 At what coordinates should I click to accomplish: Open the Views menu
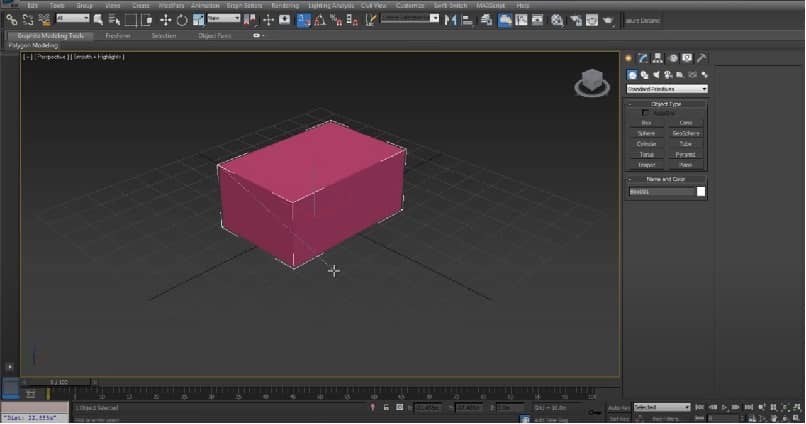tap(112, 5)
